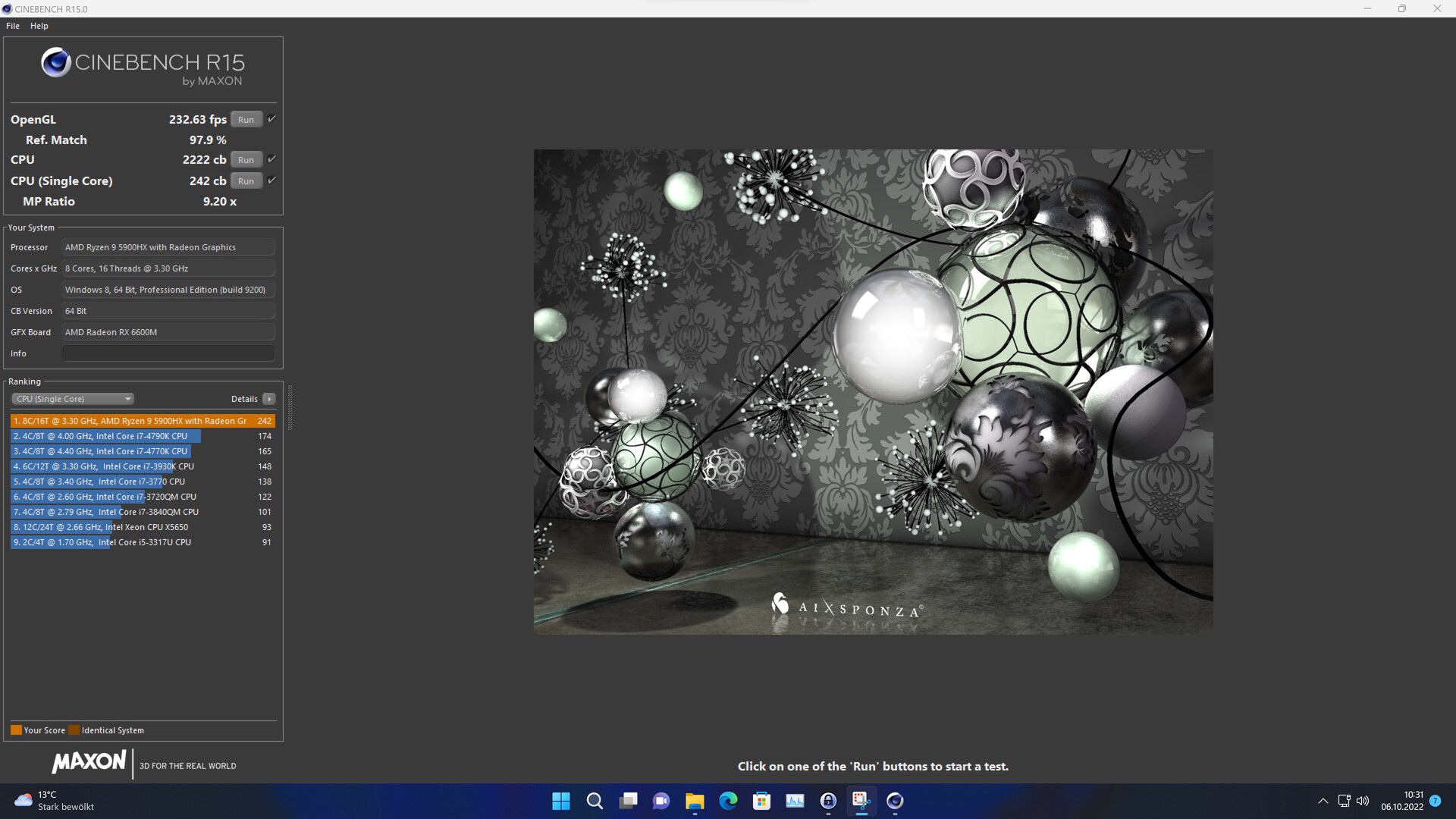
Task: Toggle the OpenGL test checkbox
Action: pos(271,119)
